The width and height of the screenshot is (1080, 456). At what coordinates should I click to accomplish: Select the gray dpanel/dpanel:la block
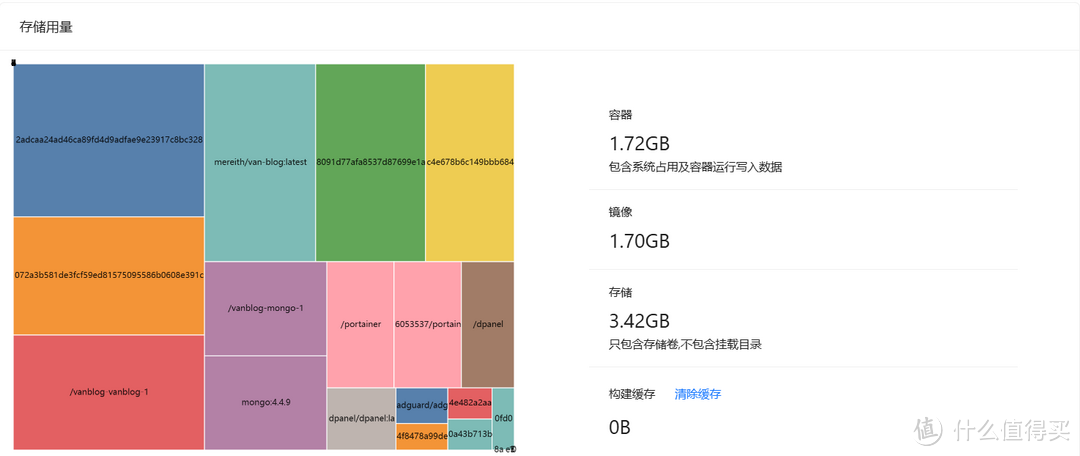click(x=361, y=419)
